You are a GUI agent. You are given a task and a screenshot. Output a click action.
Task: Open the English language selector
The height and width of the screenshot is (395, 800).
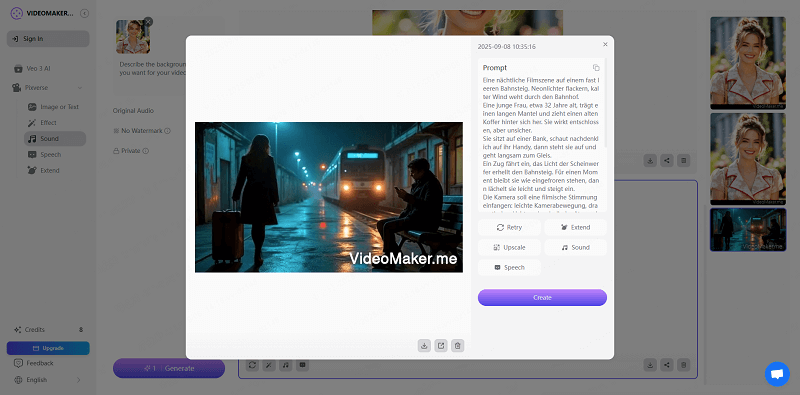(48, 380)
